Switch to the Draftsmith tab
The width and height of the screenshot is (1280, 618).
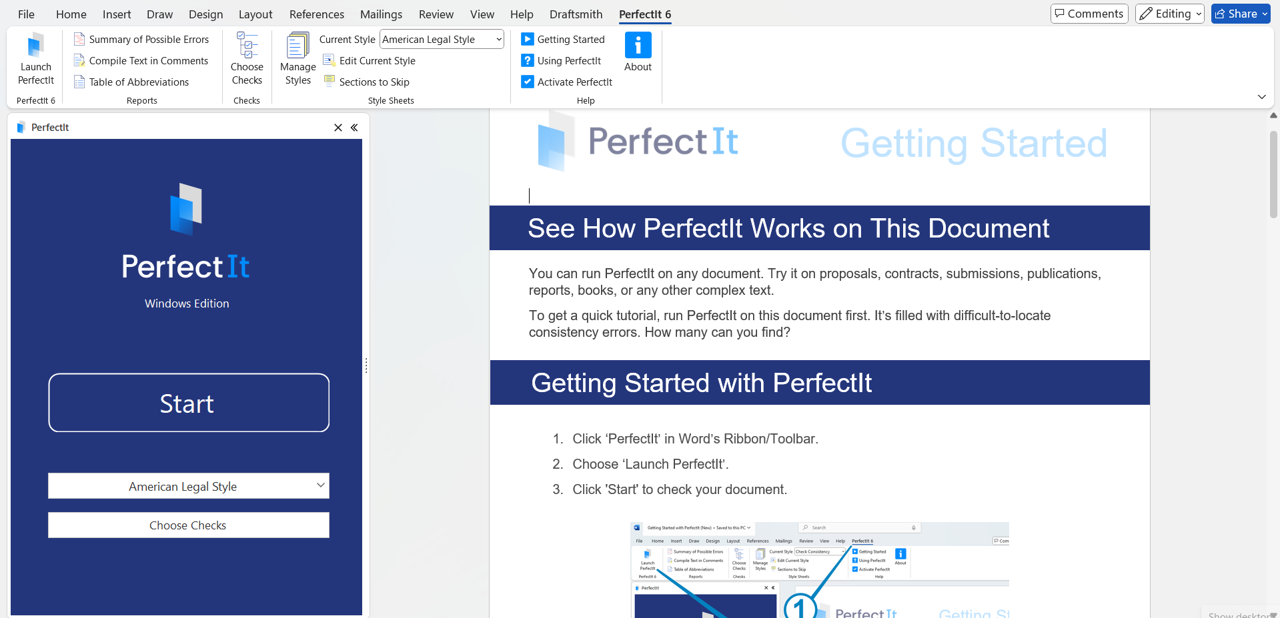pyautogui.click(x=575, y=14)
